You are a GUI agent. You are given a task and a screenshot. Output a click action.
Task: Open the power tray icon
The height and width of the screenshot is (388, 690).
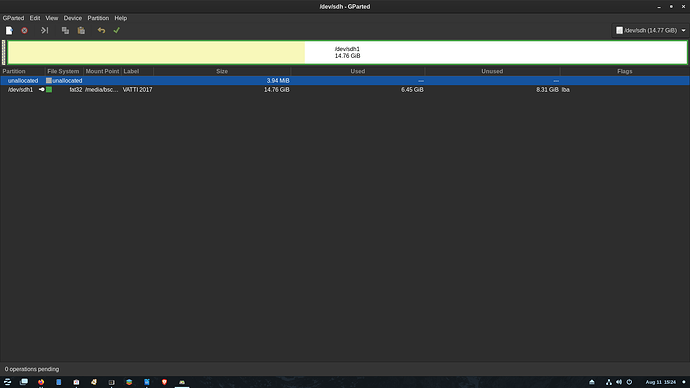coord(629,382)
